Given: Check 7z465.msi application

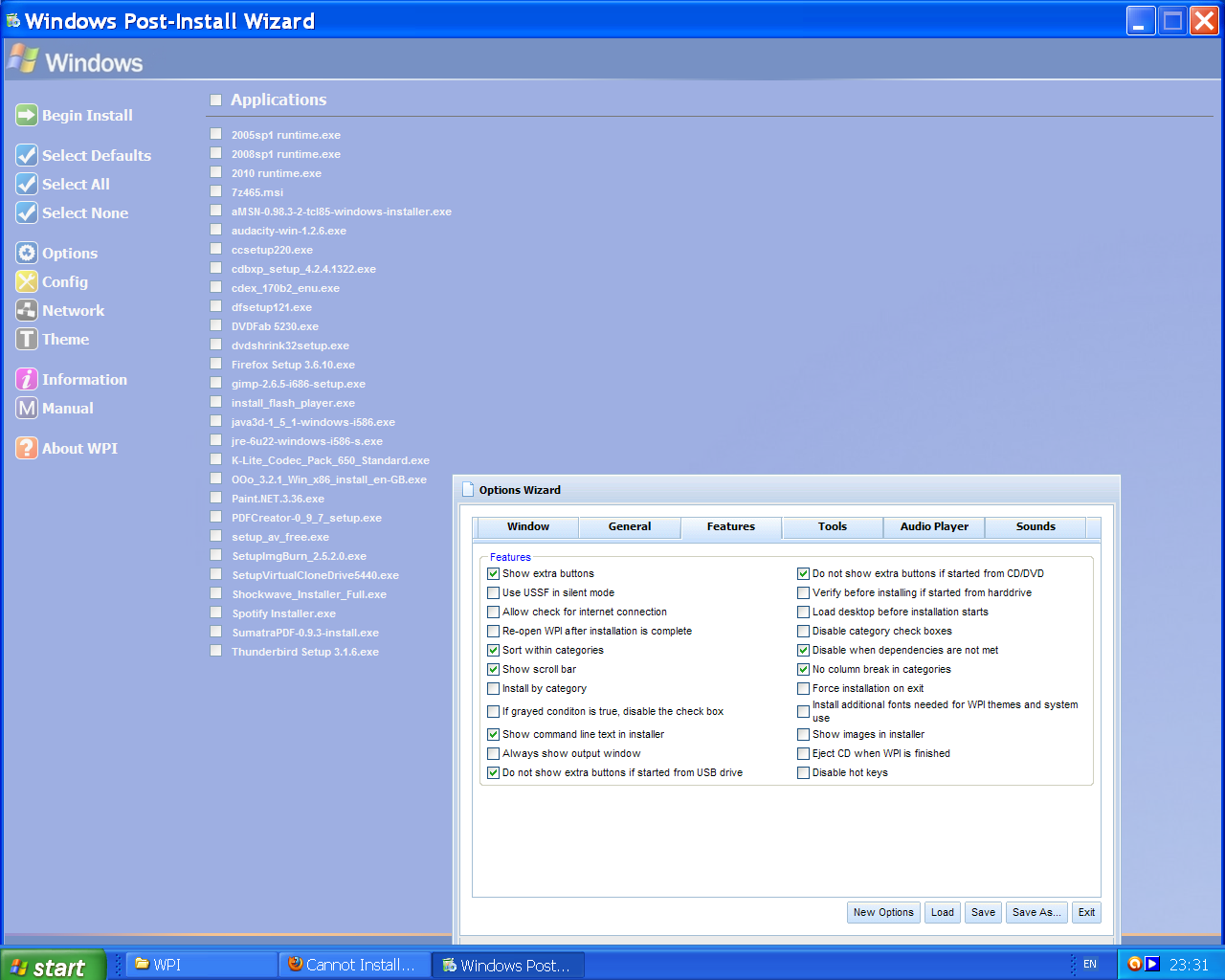Looking at the screenshot, I should (x=216, y=191).
